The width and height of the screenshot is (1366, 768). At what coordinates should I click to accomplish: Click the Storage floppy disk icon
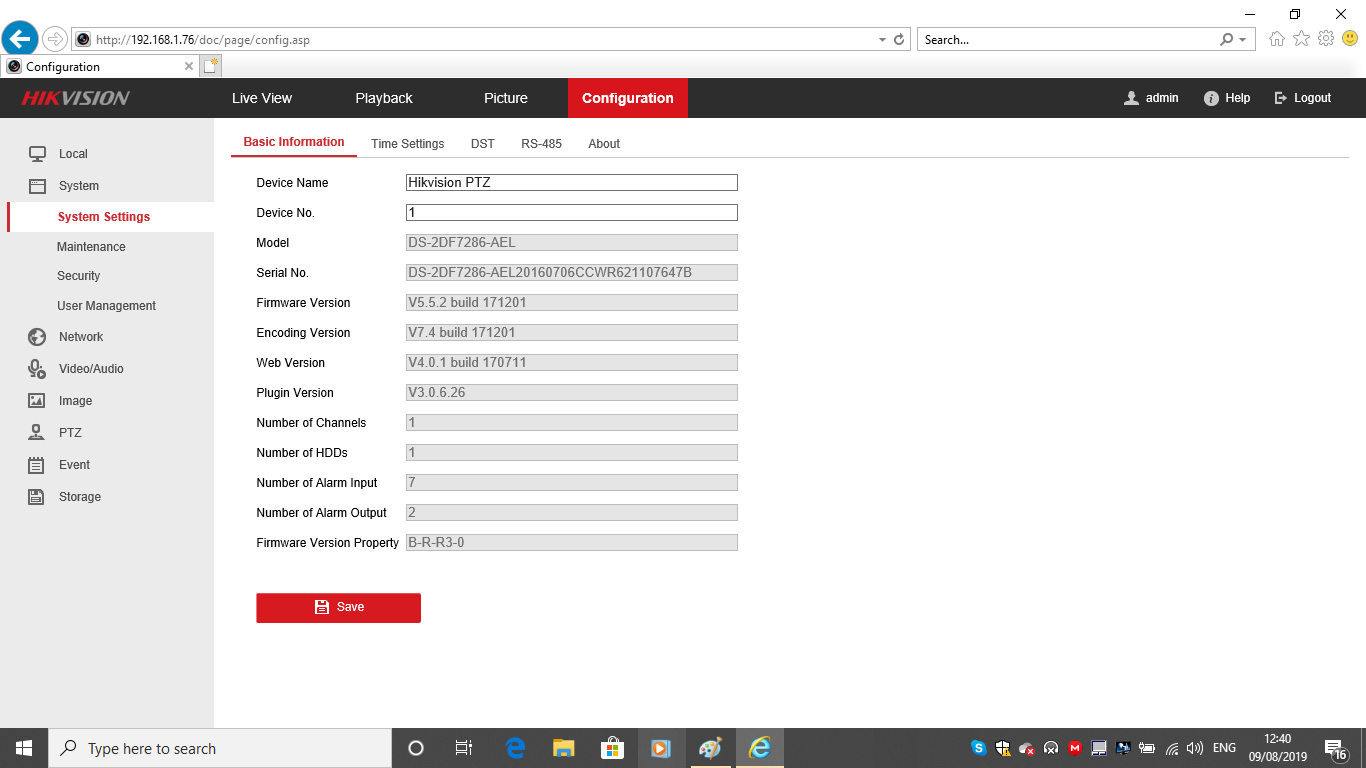37,497
